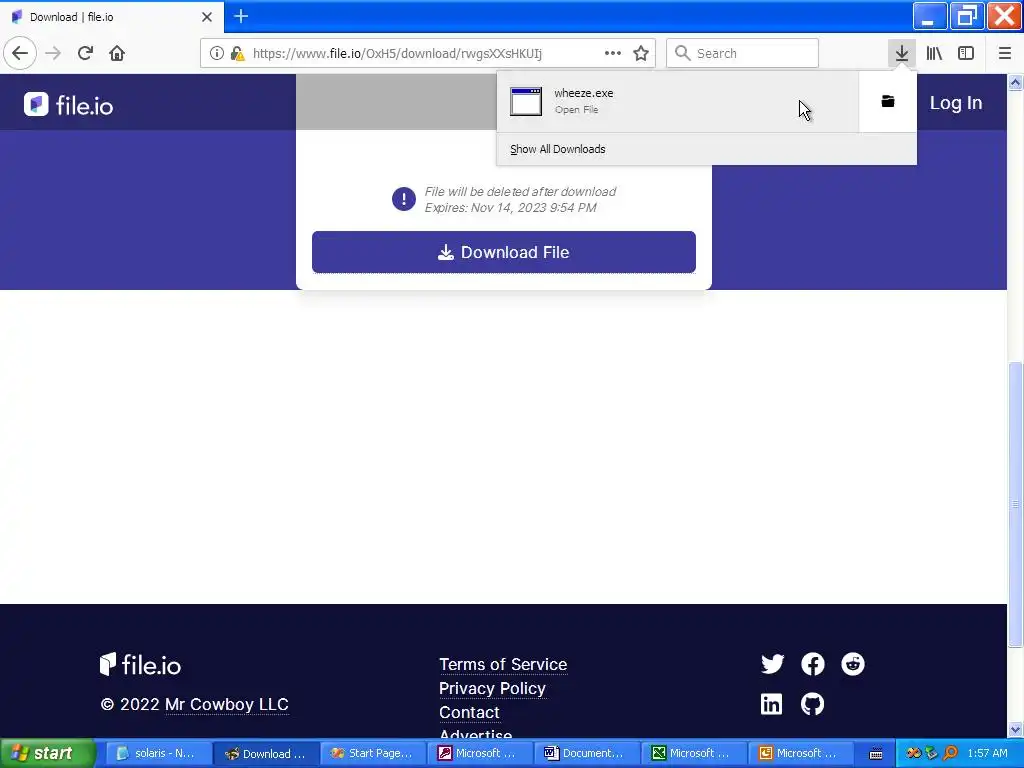Close the Download | file.io tab

pyautogui.click(x=207, y=17)
